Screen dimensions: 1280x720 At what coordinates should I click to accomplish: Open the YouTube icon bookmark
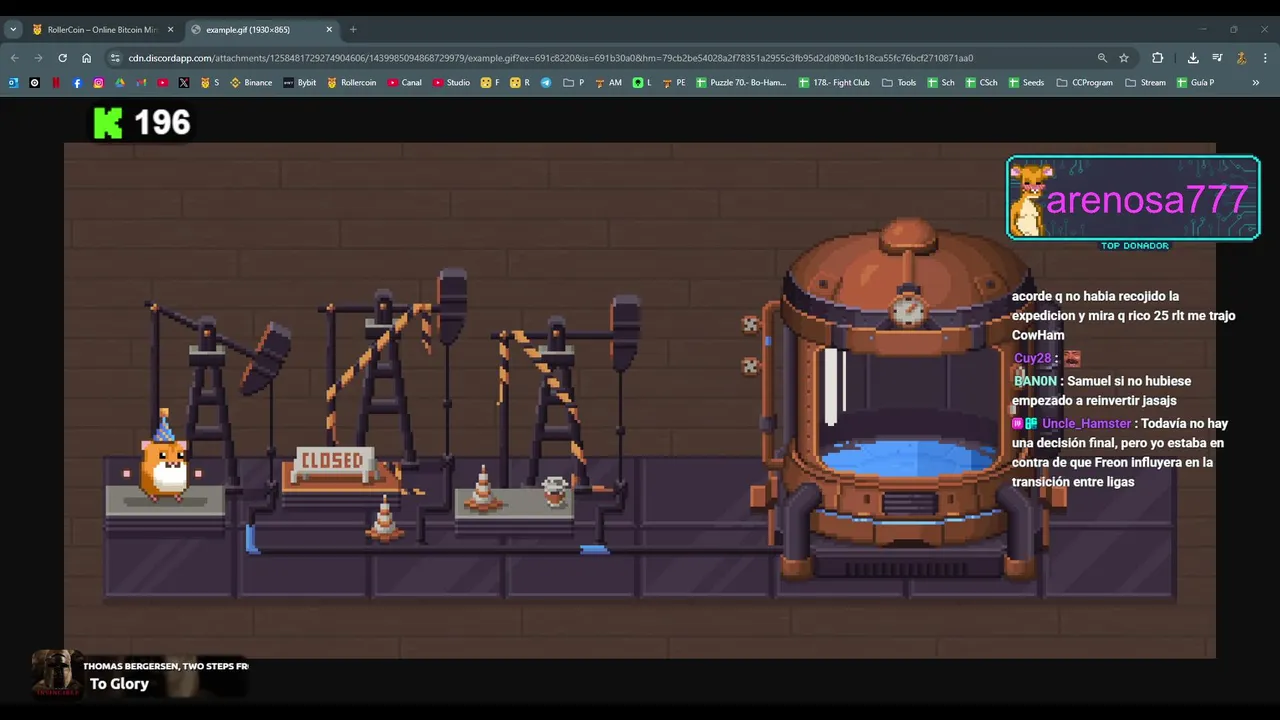[162, 83]
